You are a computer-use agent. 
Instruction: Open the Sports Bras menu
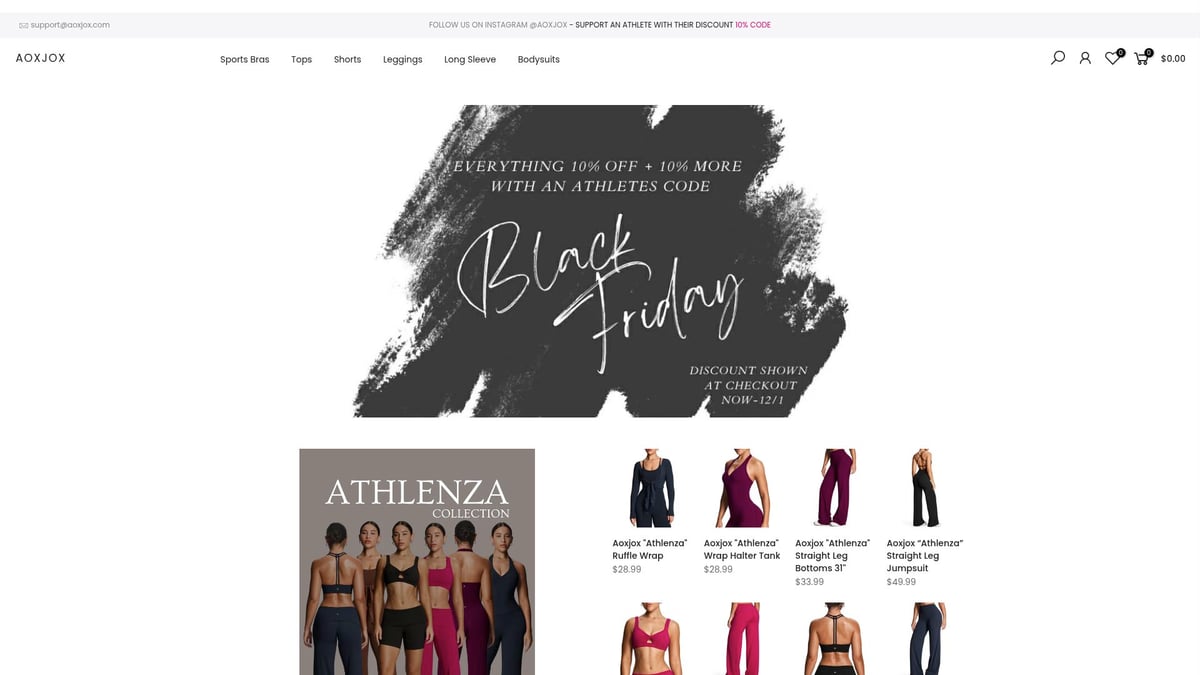245,59
